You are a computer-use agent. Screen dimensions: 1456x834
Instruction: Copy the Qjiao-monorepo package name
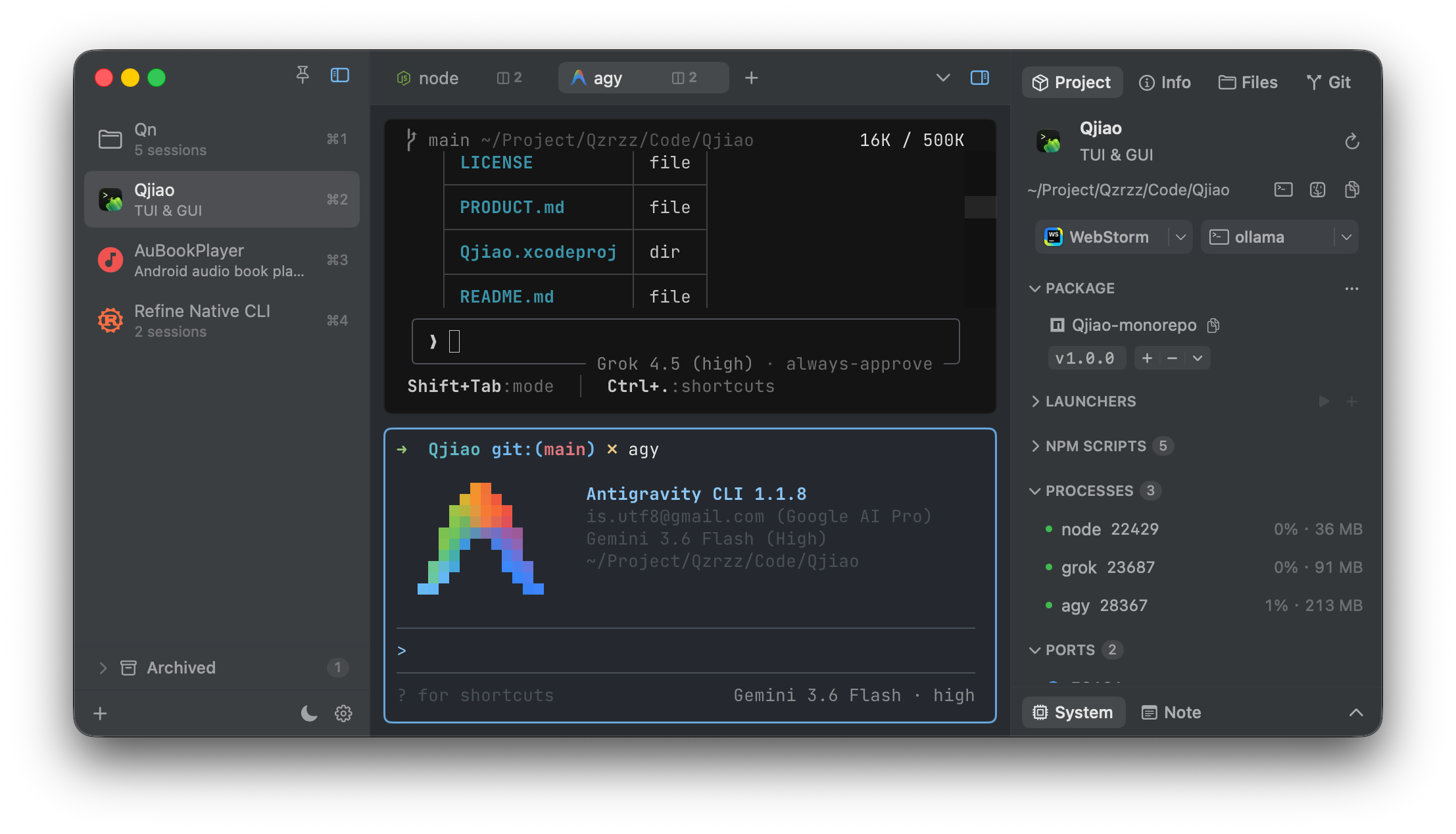1213,325
